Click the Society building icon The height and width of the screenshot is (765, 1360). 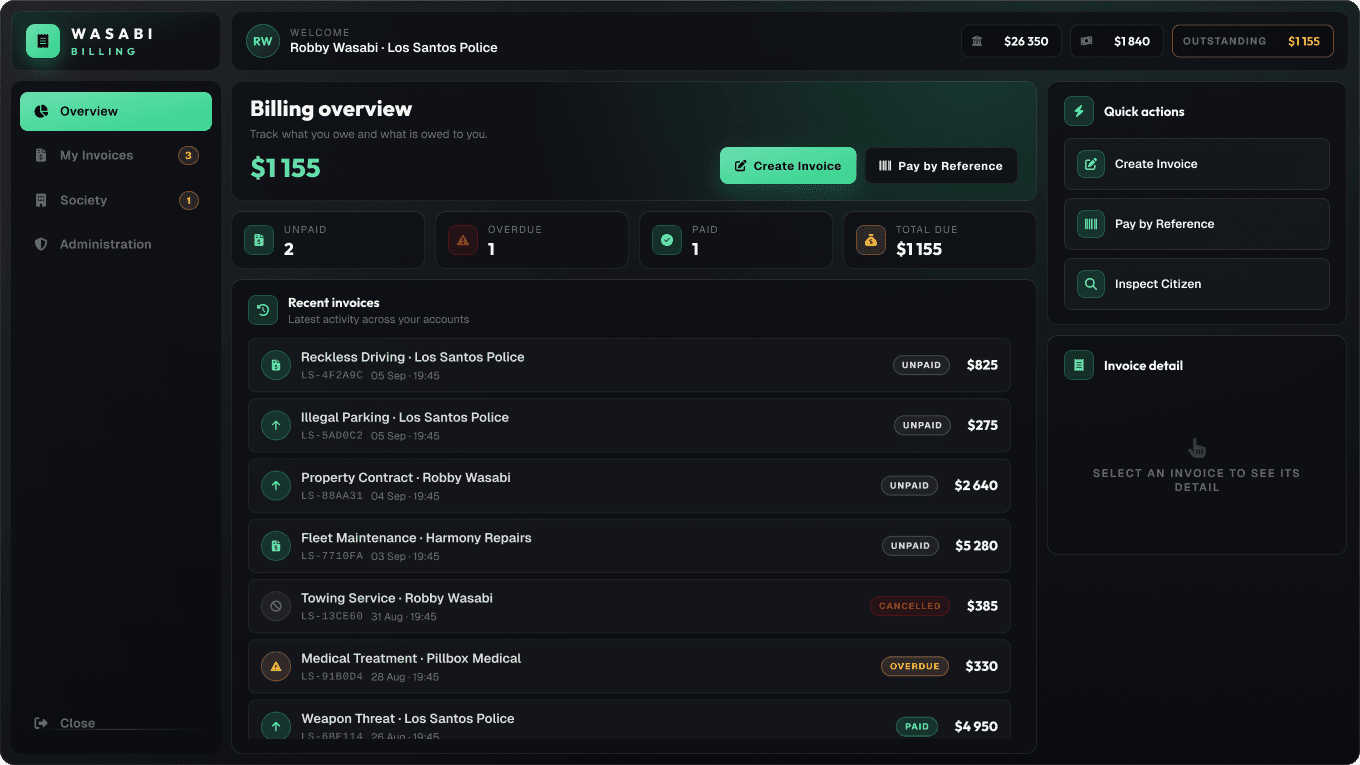(41, 200)
